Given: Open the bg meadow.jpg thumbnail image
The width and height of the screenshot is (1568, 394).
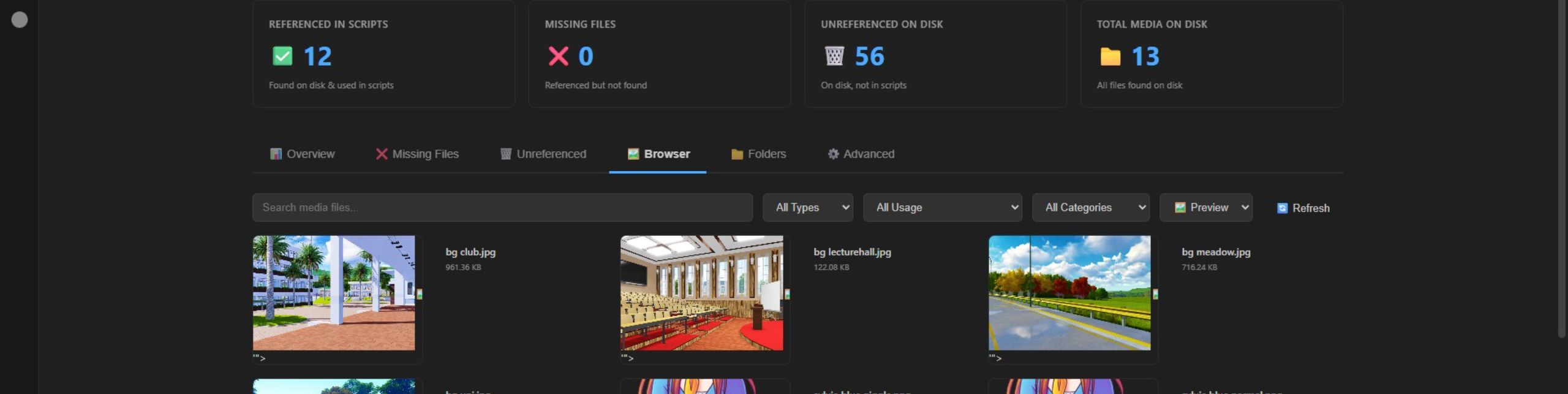Looking at the screenshot, I should coord(1069,293).
